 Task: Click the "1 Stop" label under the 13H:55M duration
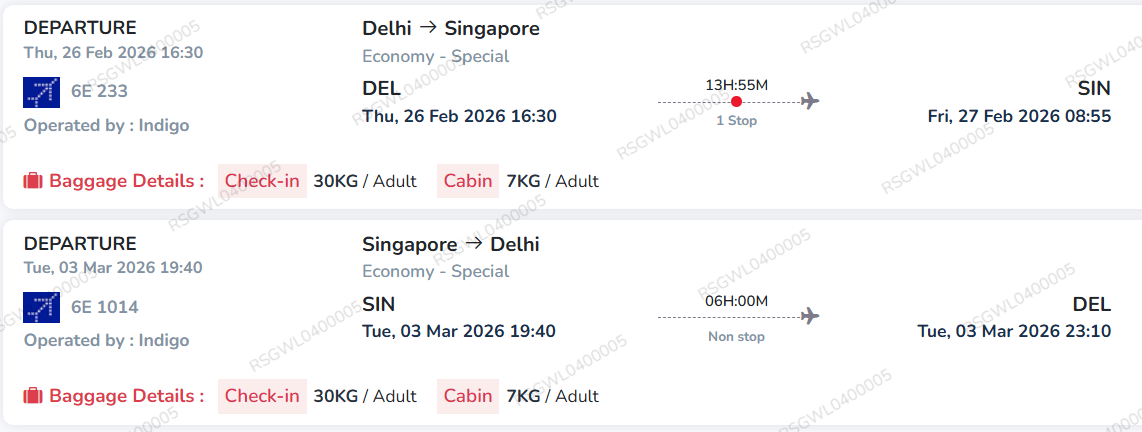737,121
